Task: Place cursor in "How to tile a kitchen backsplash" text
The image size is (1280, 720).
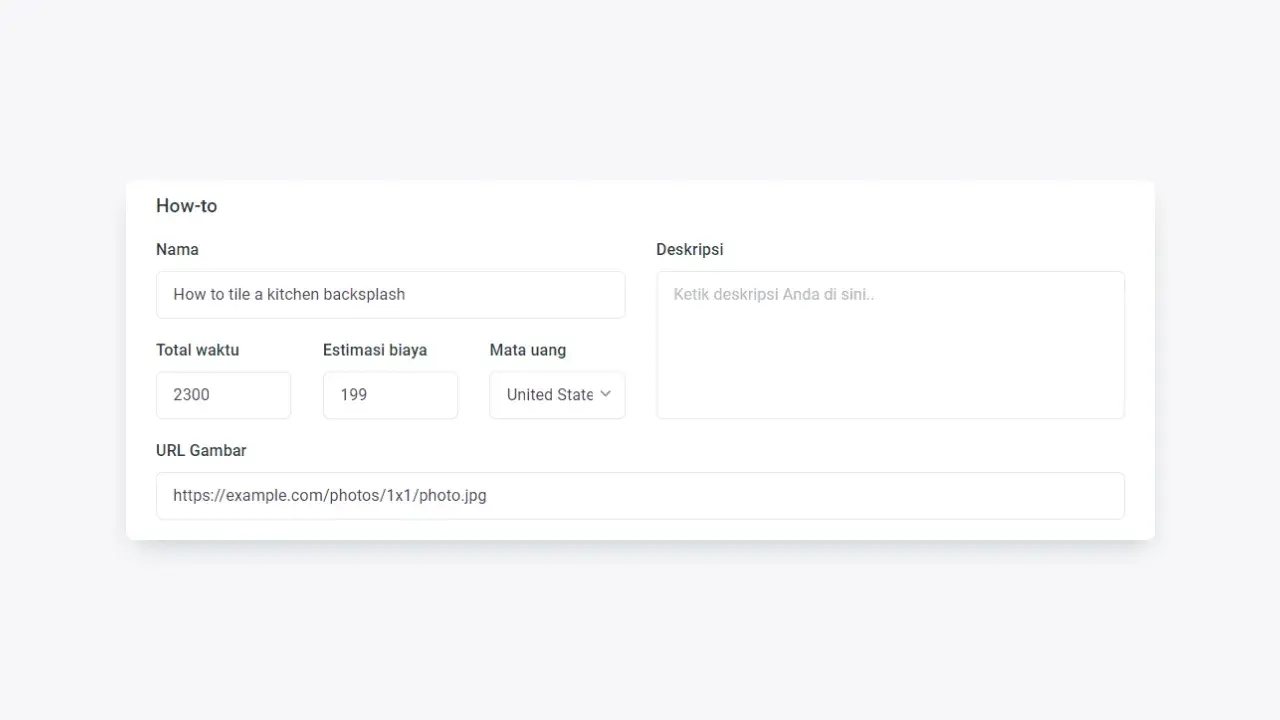Action: 289,295
